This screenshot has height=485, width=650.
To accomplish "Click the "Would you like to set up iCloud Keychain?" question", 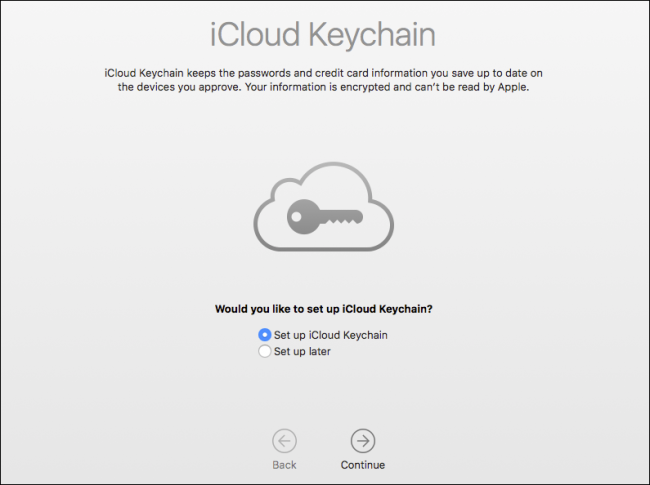I will 324,309.
